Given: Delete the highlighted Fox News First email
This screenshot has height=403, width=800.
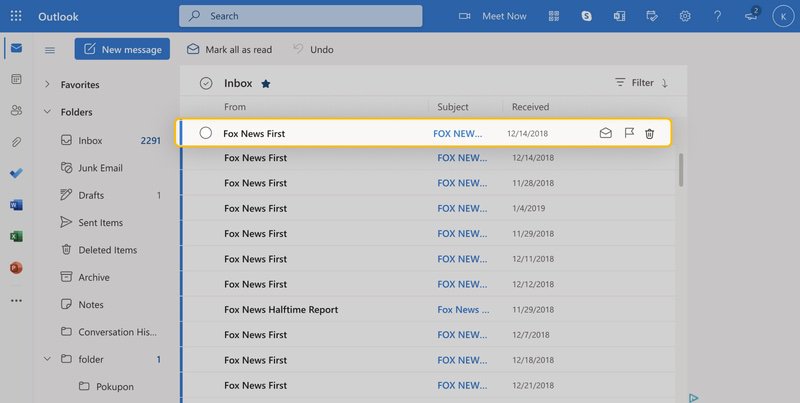Looking at the screenshot, I should click(649, 134).
